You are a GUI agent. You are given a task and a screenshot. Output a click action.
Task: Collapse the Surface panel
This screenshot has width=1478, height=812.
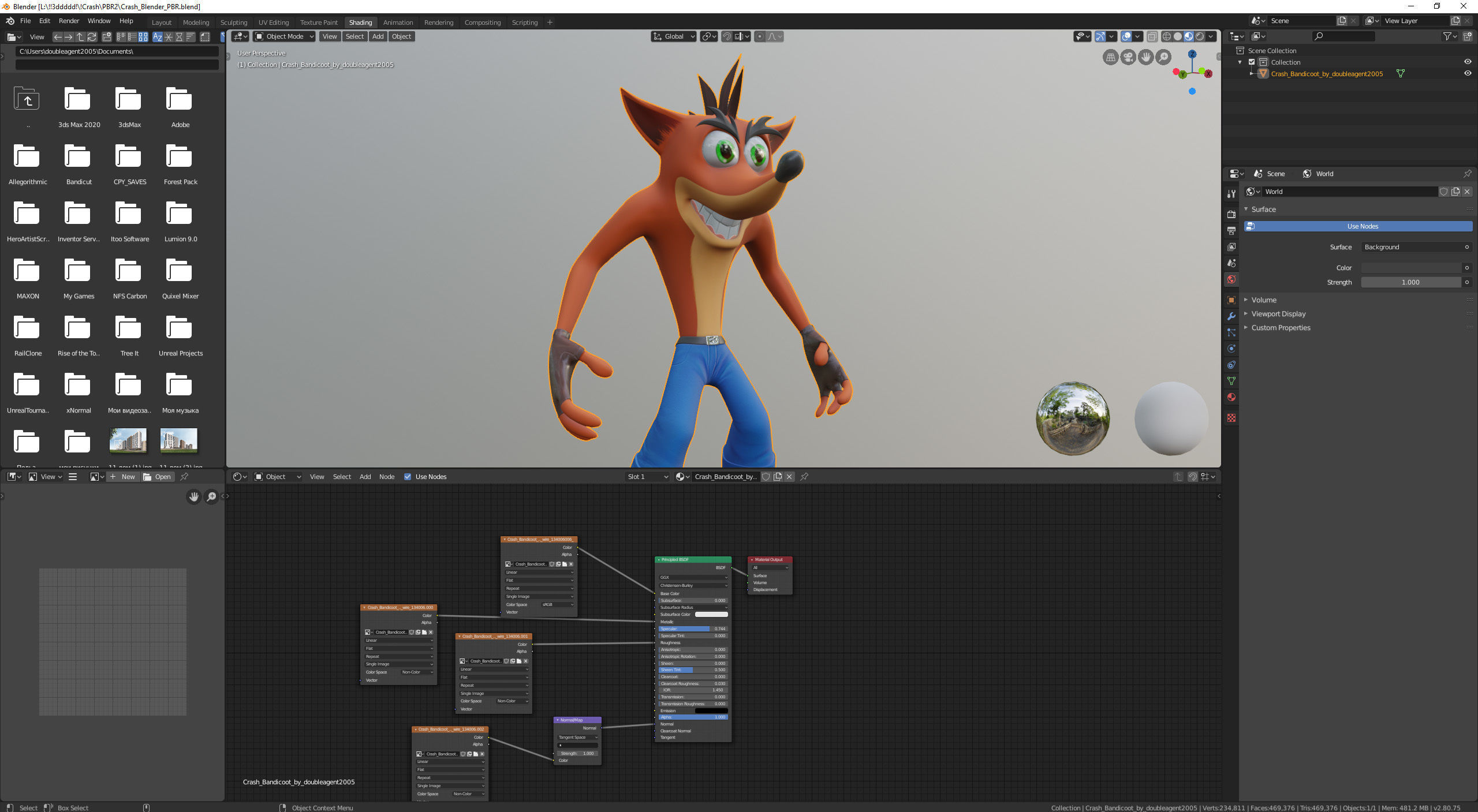tap(1263, 209)
